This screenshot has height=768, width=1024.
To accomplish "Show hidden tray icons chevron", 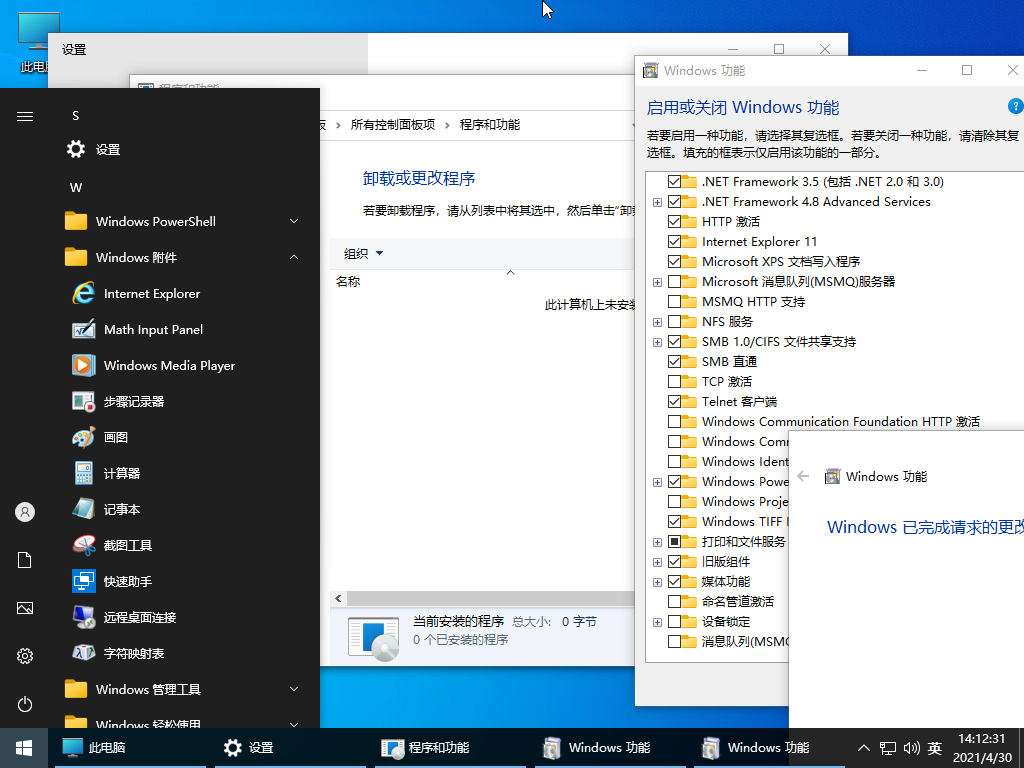I will coord(863,748).
